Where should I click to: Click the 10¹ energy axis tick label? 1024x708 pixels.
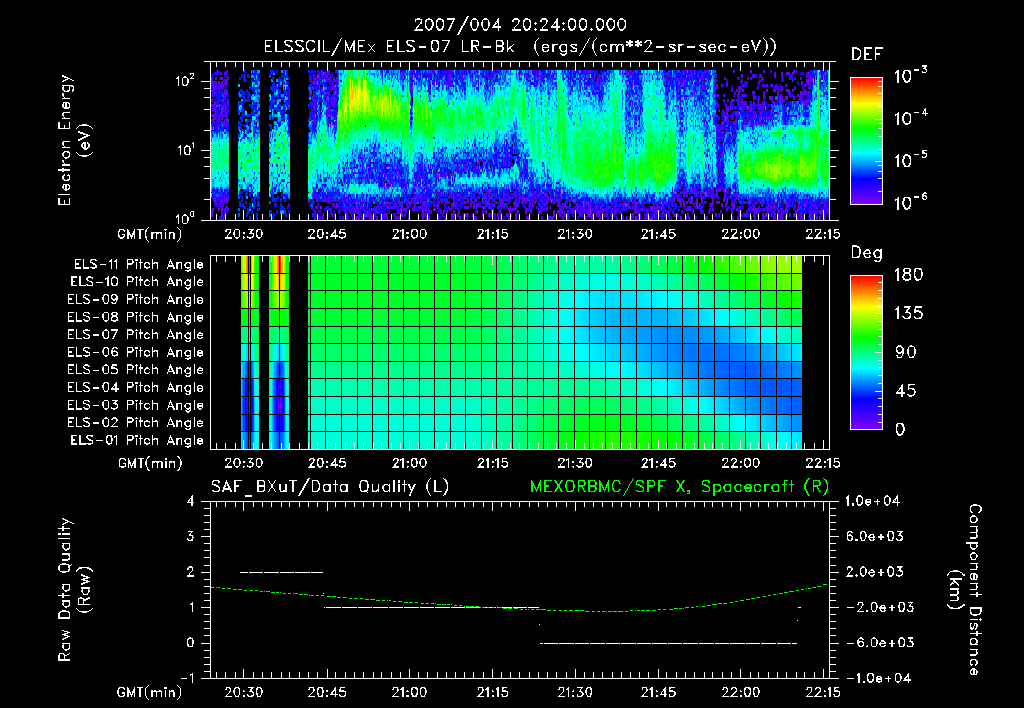click(185, 150)
